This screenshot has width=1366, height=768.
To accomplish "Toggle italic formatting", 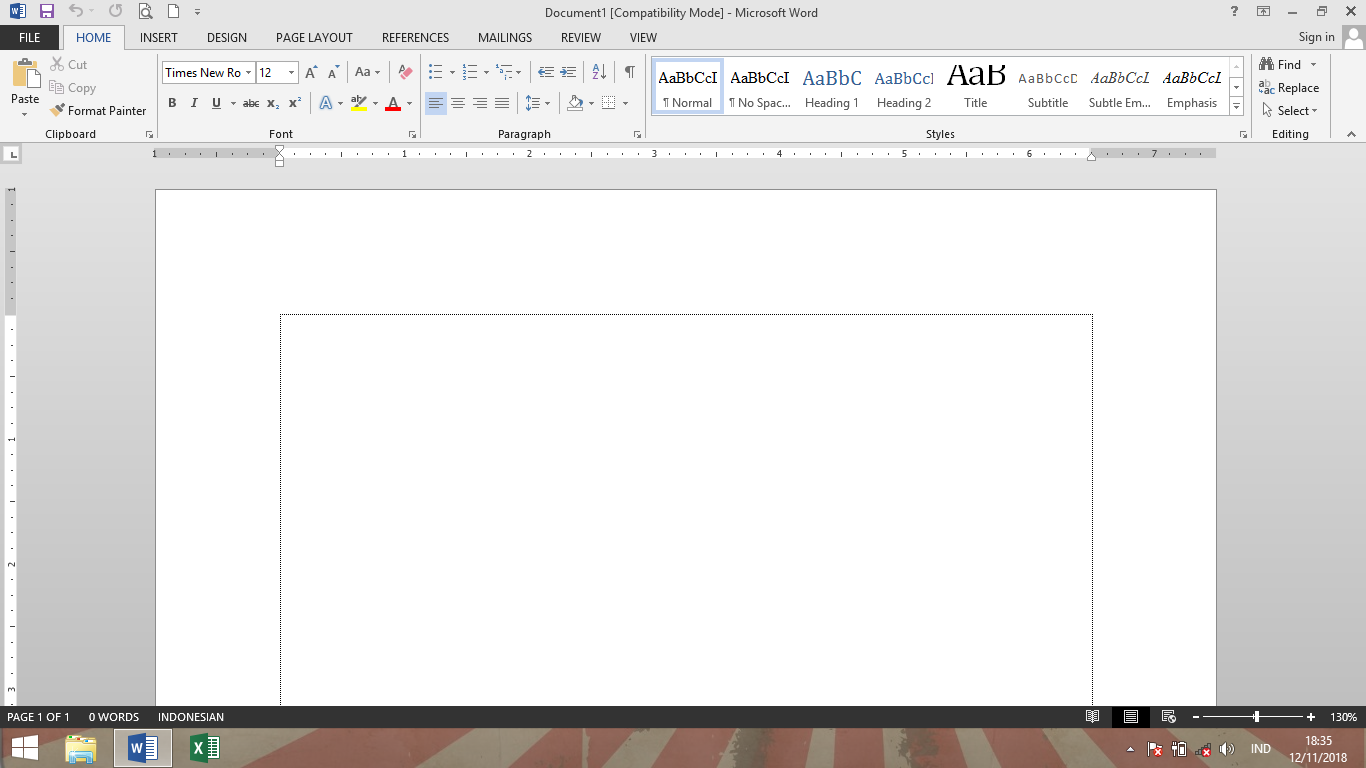I will tap(193, 103).
